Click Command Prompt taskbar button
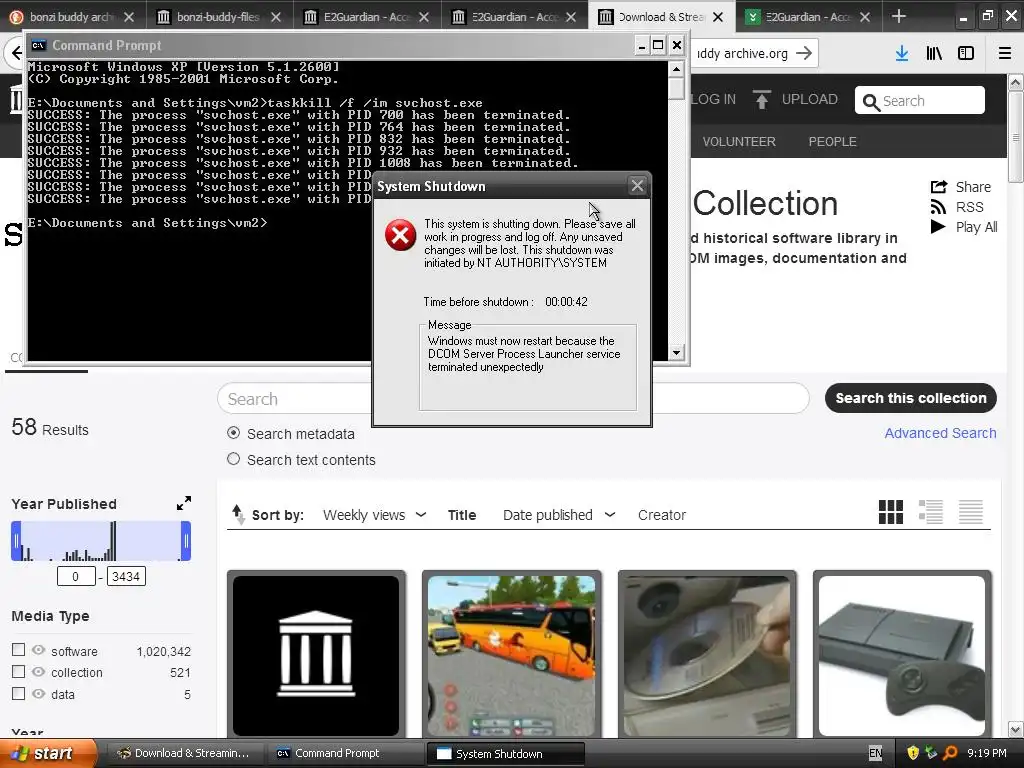 344,753
